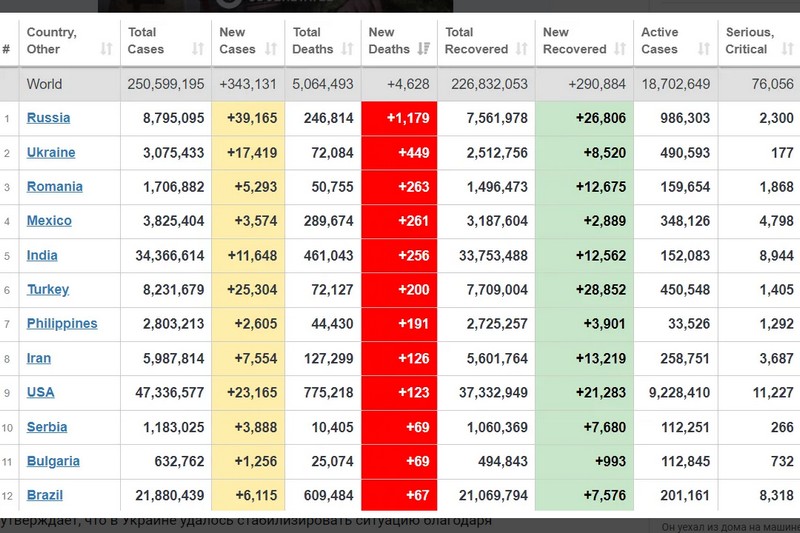
Task: Select the World row label
Action: pos(44,84)
